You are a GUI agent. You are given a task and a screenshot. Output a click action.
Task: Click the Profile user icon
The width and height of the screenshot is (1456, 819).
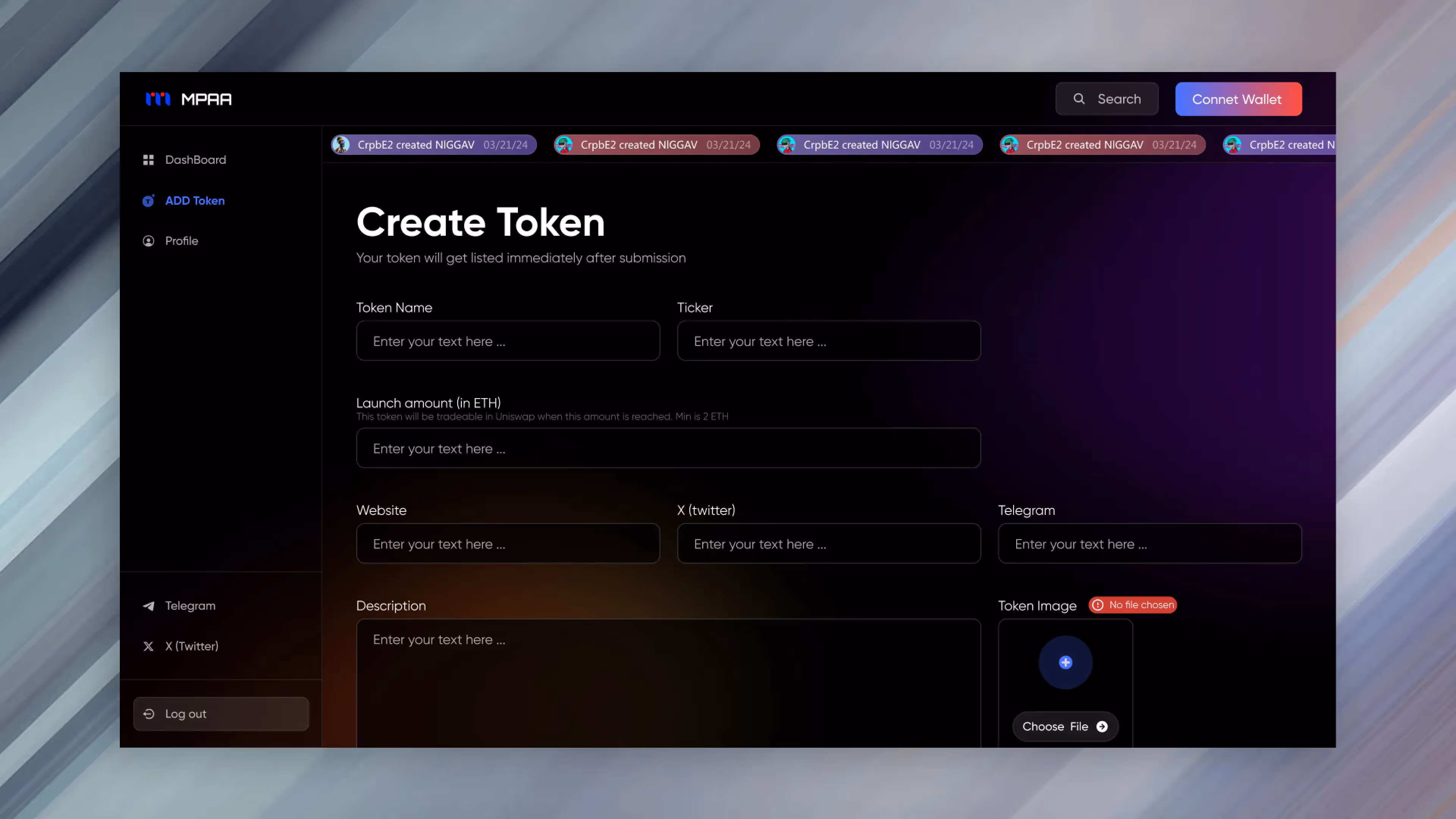148,241
